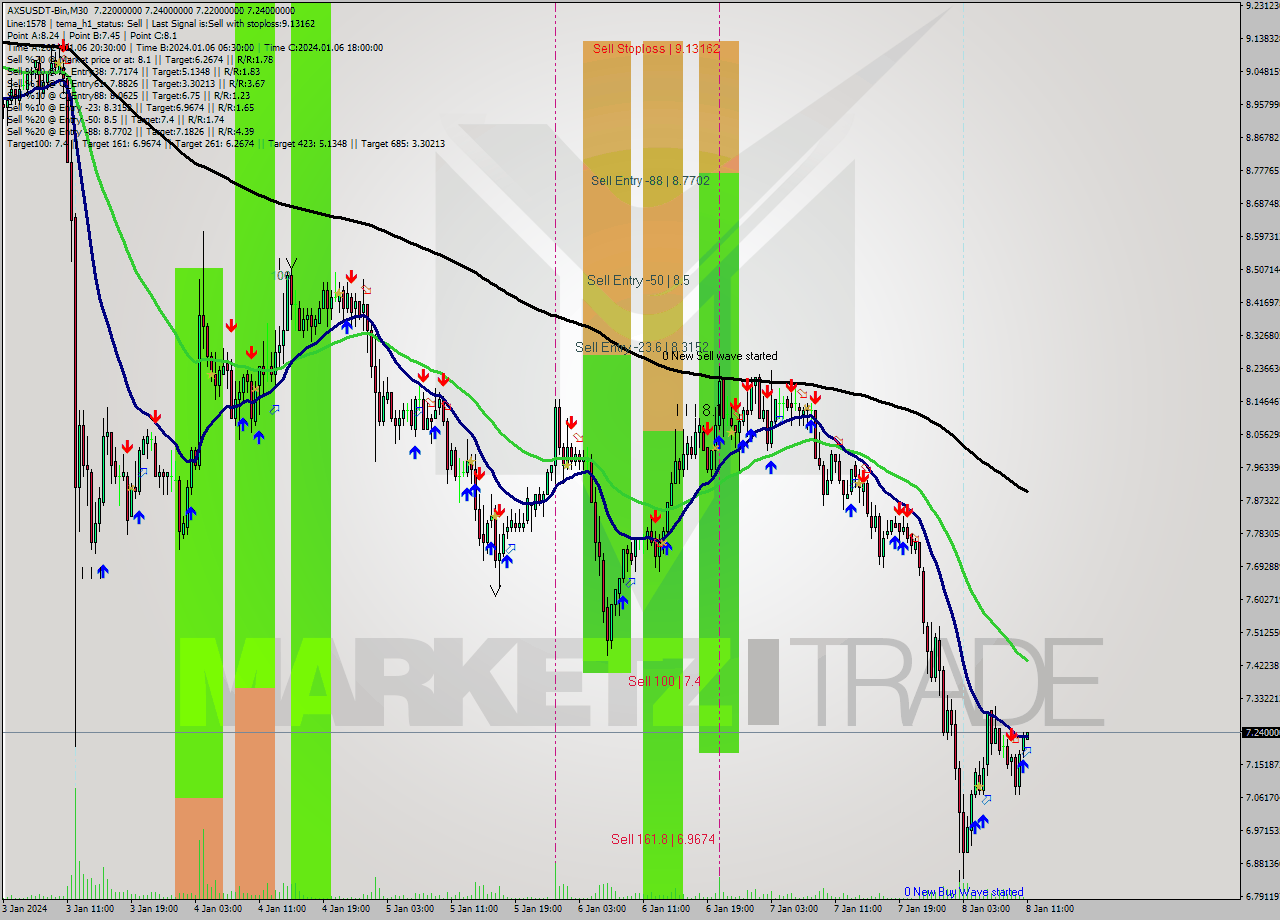Click the '6 Jan 03:00' time axis label
The image size is (1280, 920).
click(x=602, y=909)
